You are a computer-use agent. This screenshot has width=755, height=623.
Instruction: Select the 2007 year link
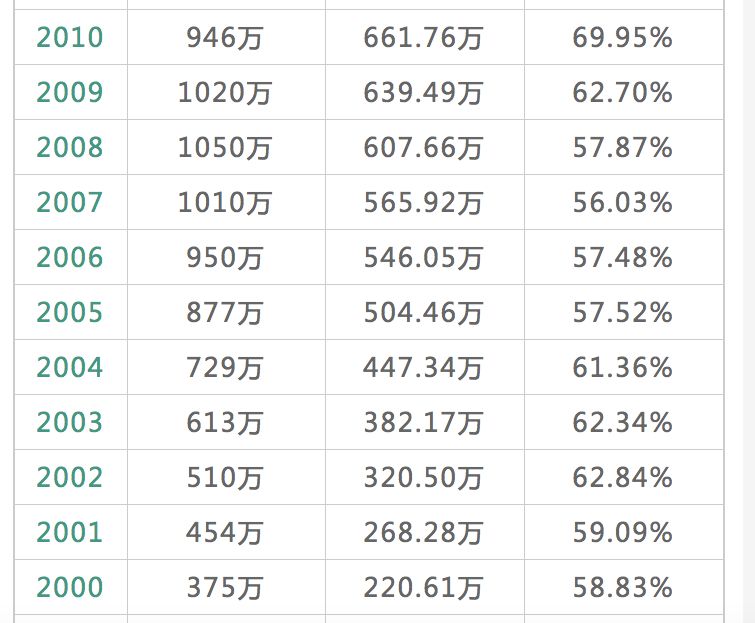[70, 203]
